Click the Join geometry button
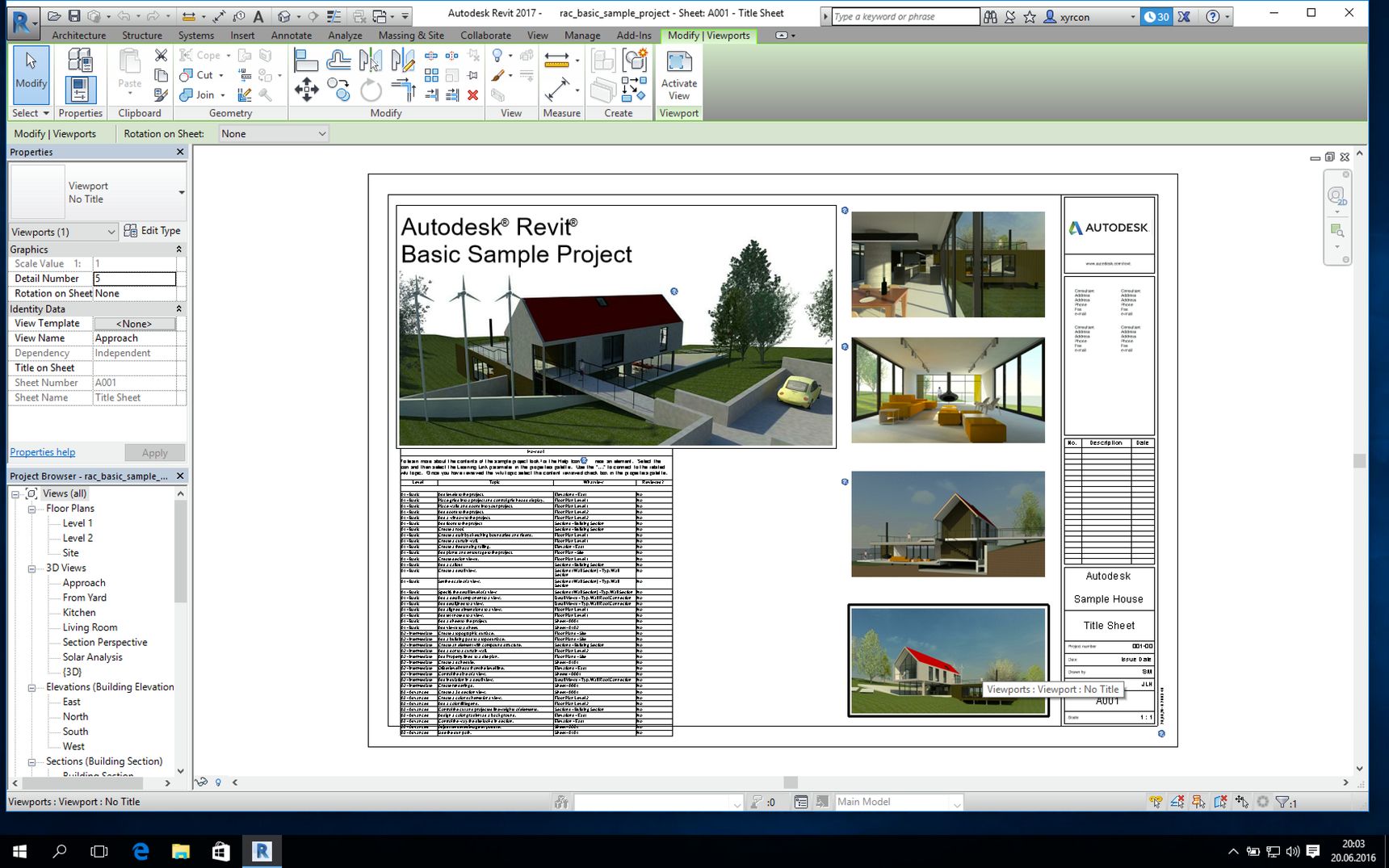The width and height of the screenshot is (1389, 868). tap(198, 94)
